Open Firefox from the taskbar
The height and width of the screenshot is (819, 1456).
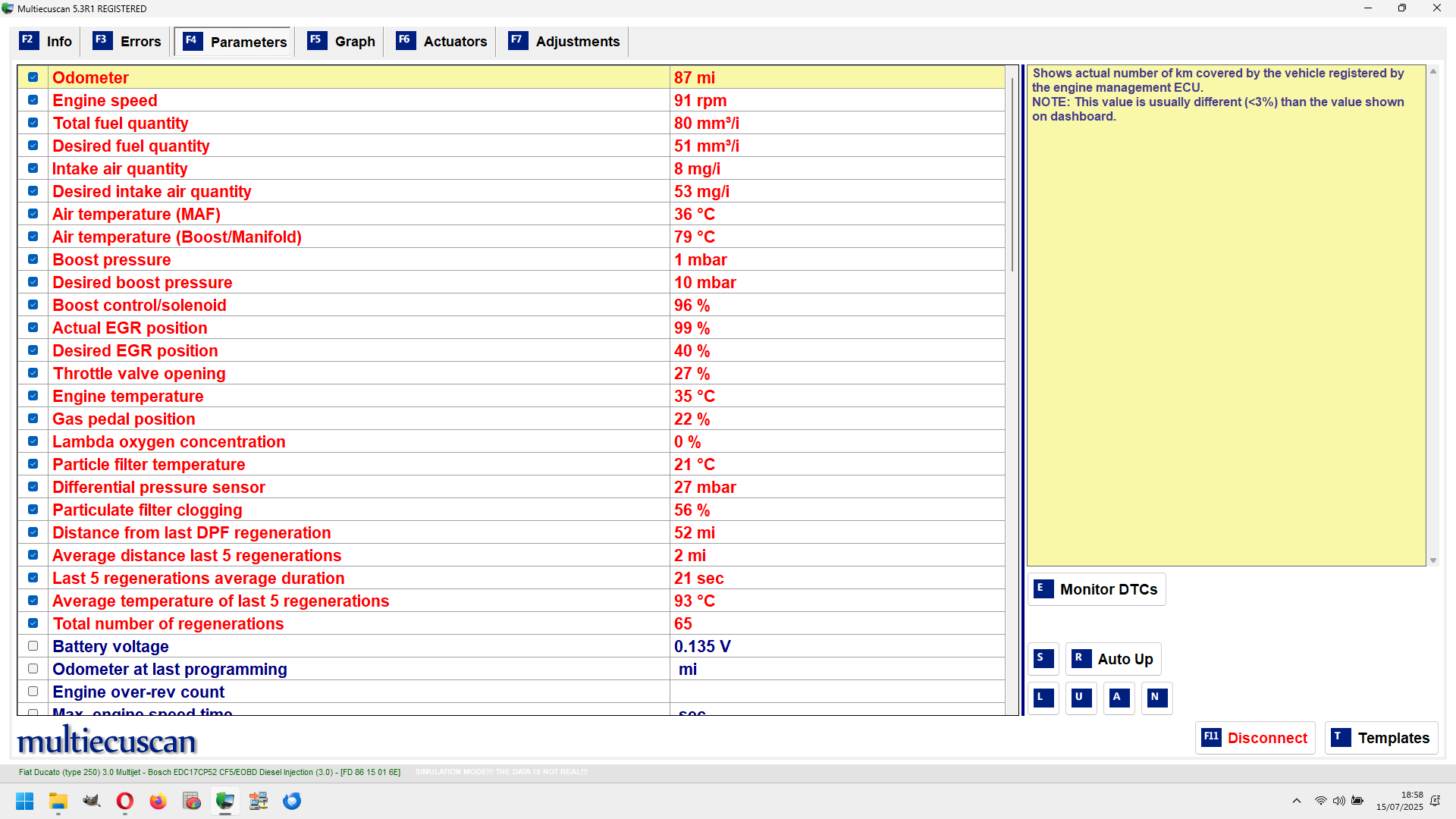[x=158, y=801]
